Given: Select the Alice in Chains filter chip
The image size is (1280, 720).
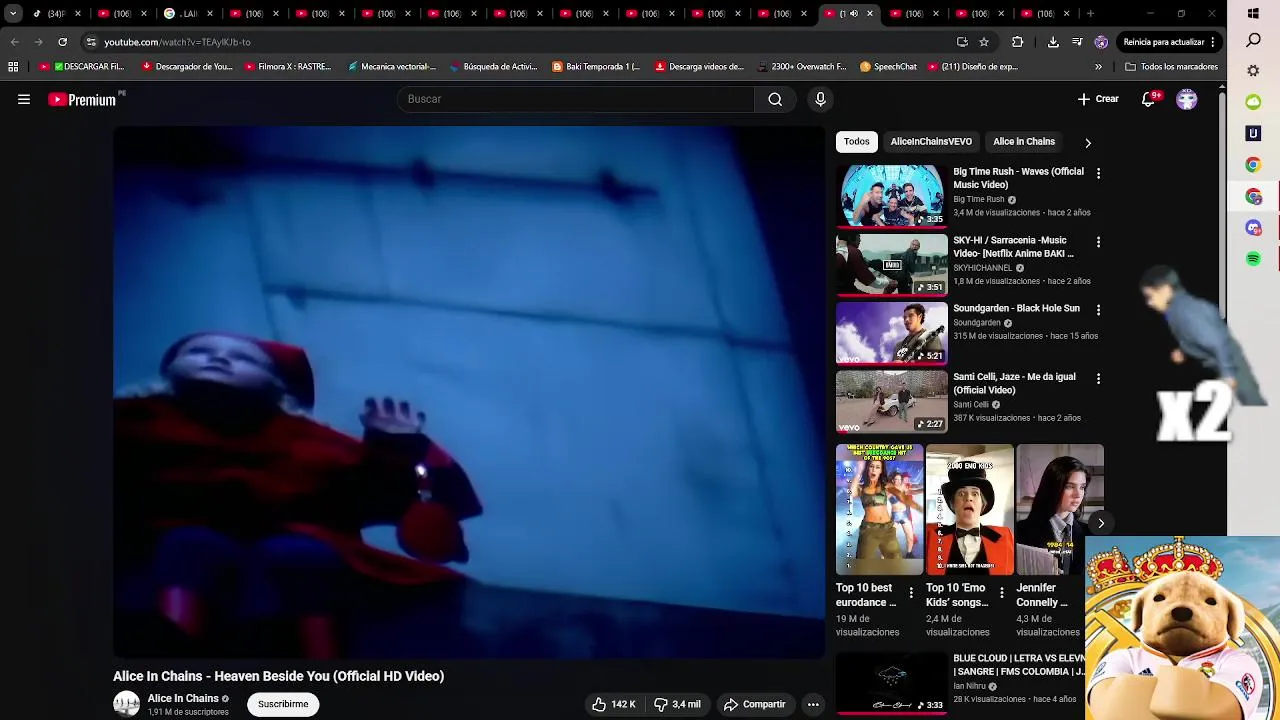Looking at the screenshot, I should pos(1024,142).
